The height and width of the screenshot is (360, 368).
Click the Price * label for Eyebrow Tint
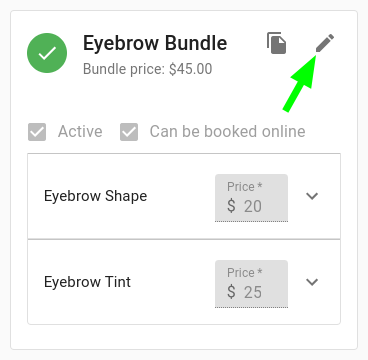tap(244, 273)
